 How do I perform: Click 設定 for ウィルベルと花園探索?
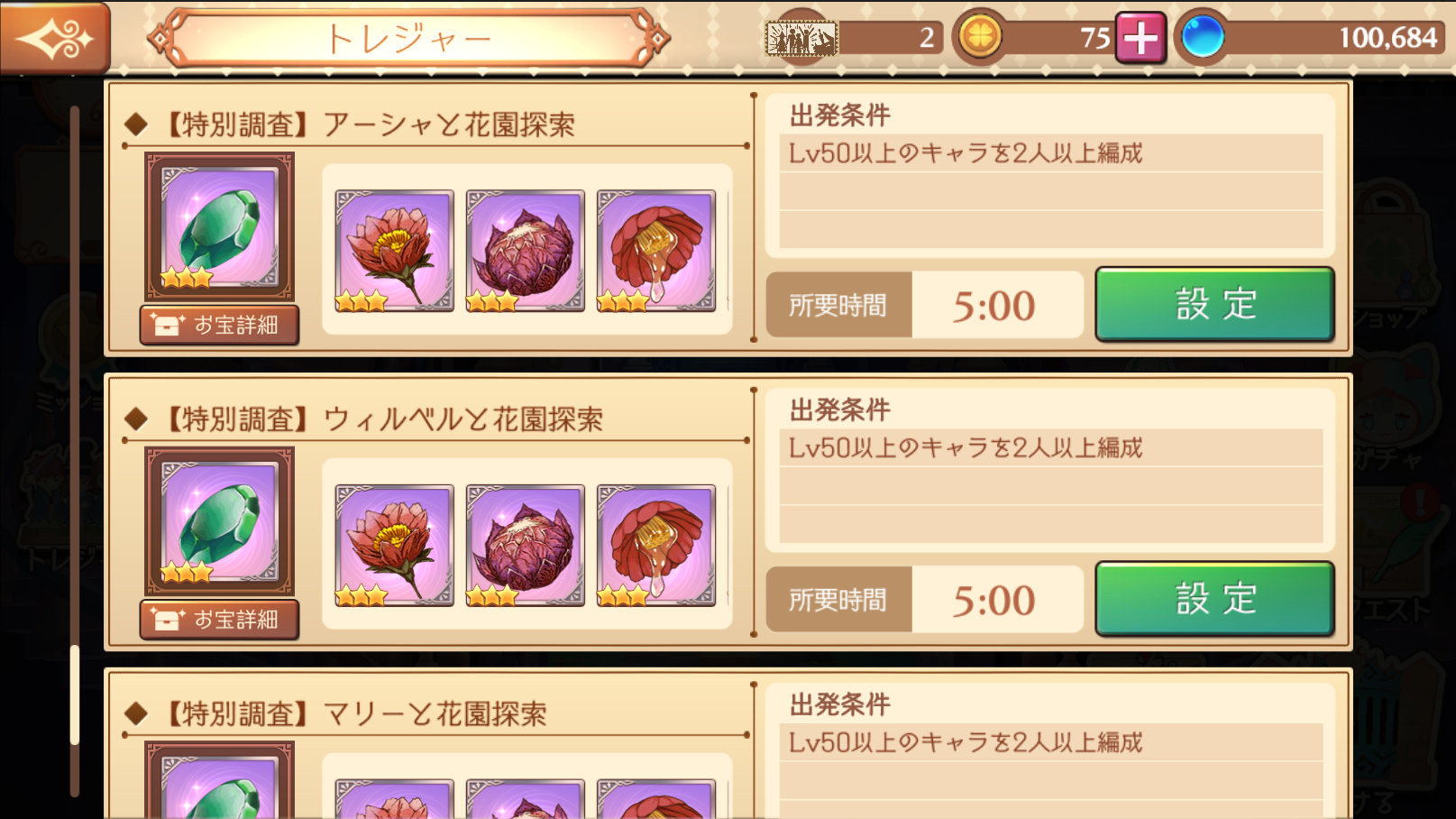[1214, 599]
